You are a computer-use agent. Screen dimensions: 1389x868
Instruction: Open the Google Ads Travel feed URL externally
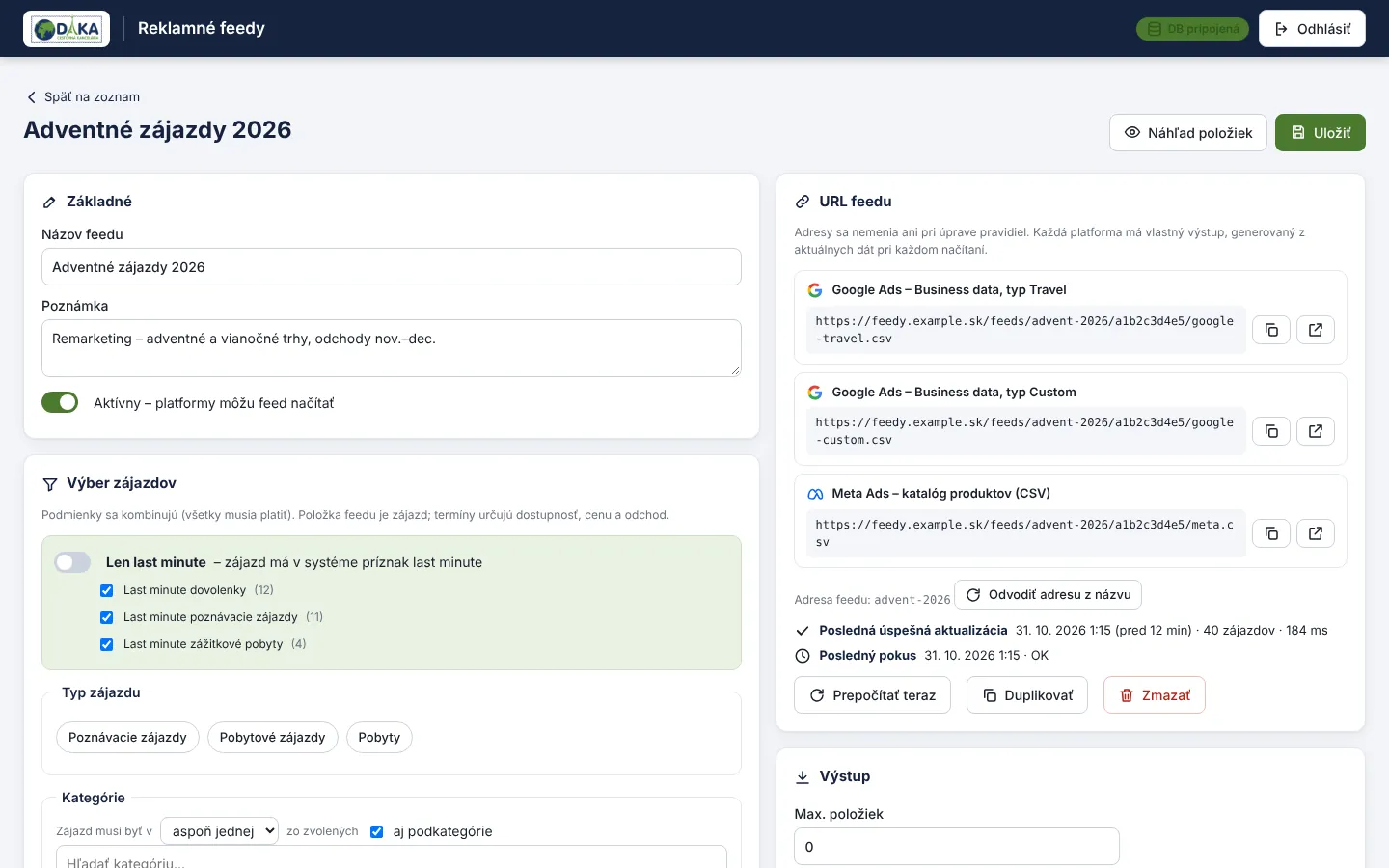click(x=1316, y=330)
